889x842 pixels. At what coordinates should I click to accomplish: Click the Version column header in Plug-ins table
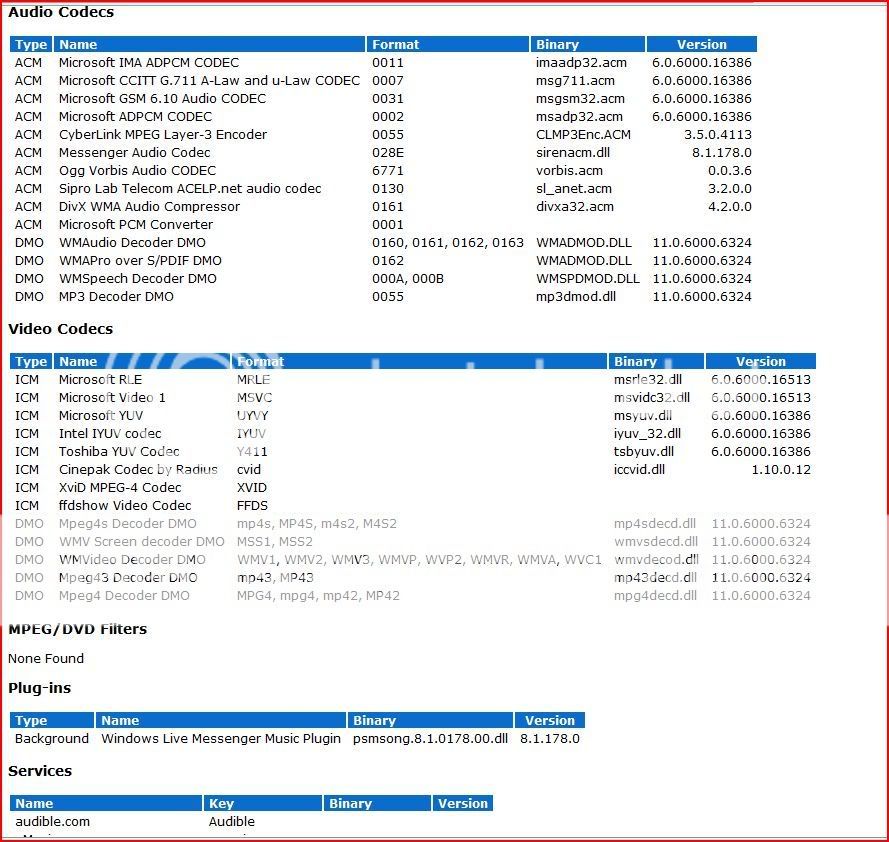click(x=550, y=720)
